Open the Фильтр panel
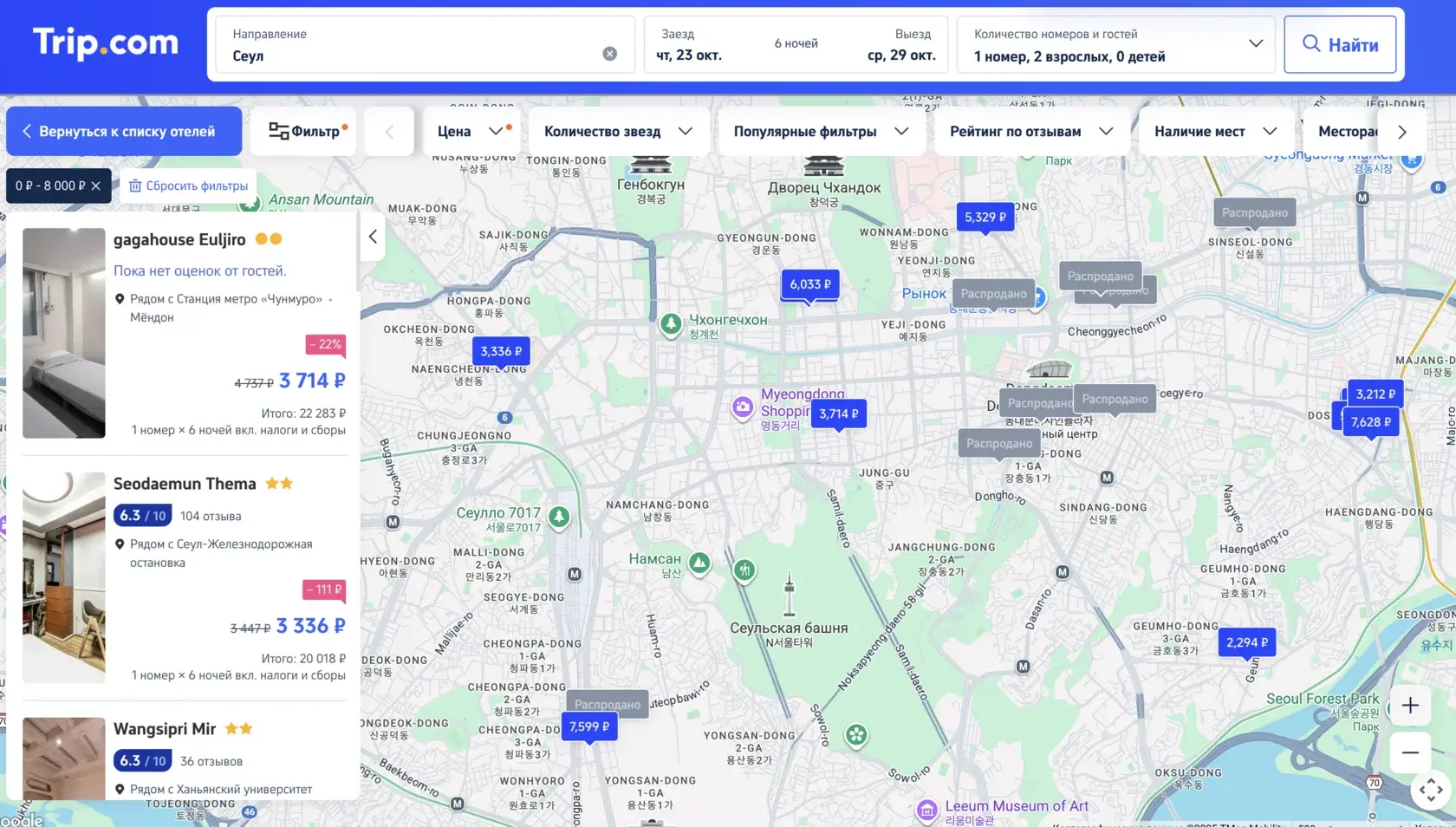The height and width of the screenshot is (827, 1456). click(x=303, y=132)
